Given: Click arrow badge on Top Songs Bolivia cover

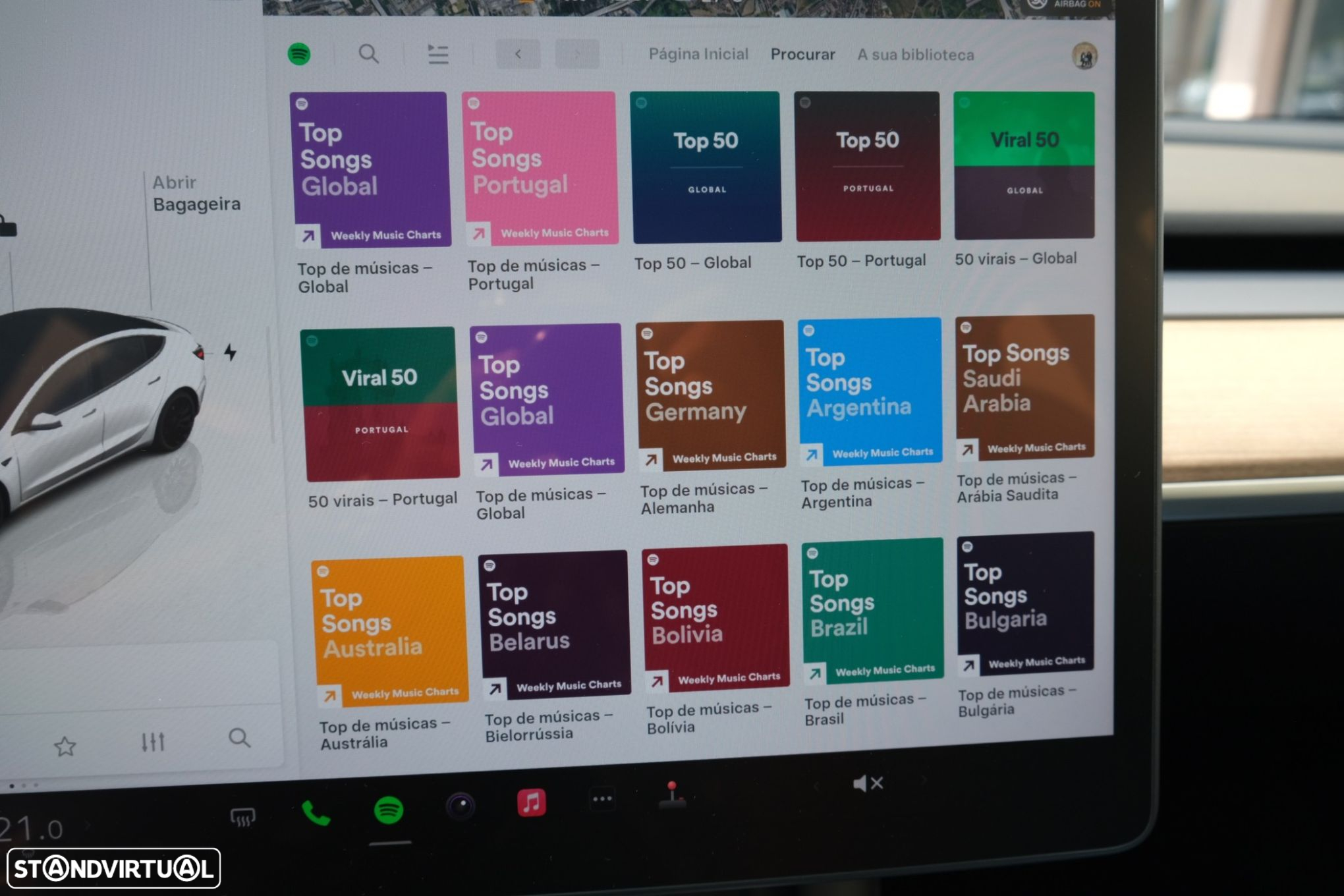Looking at the screenshot, I should pos(657,681).
